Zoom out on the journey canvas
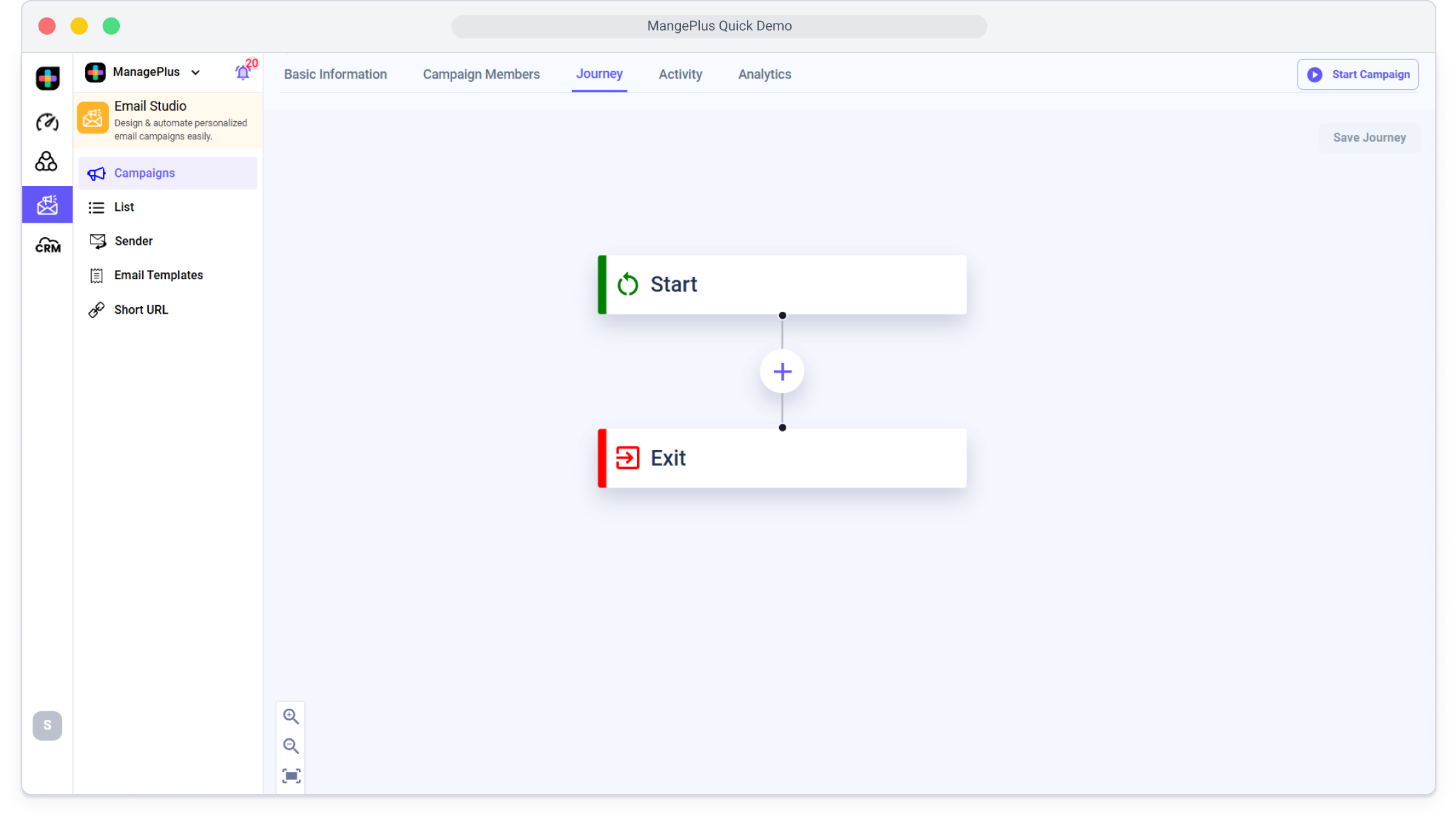 click(x=291, y=746)
